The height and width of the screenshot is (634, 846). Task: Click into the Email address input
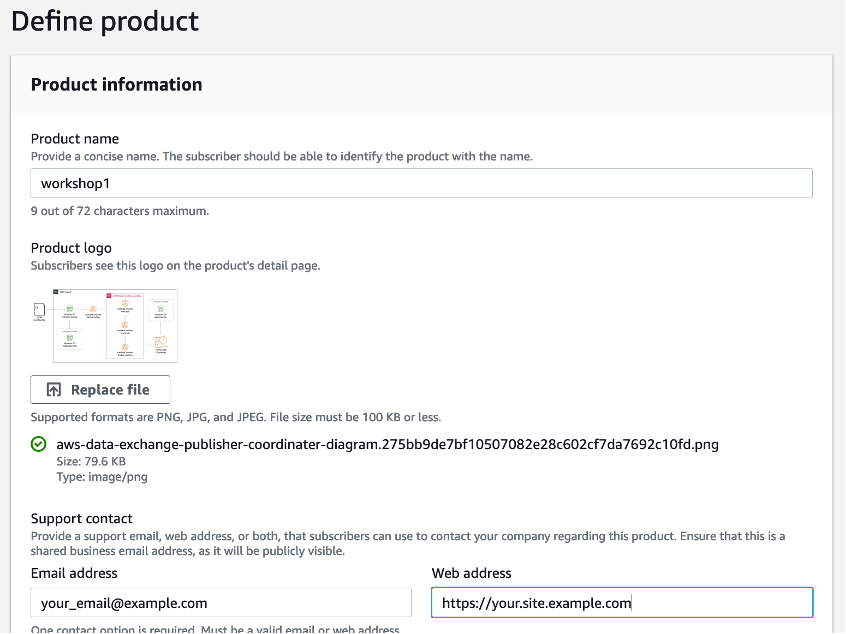221,602
